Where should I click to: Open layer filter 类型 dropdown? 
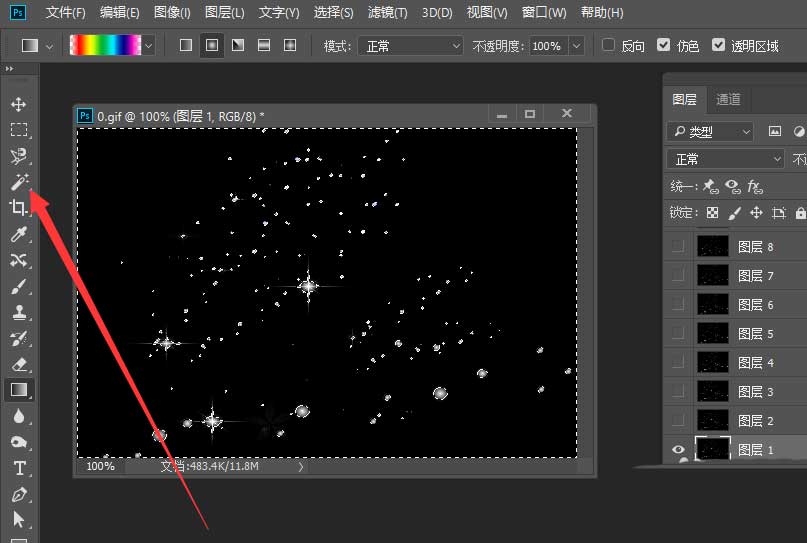coord(710,132)
